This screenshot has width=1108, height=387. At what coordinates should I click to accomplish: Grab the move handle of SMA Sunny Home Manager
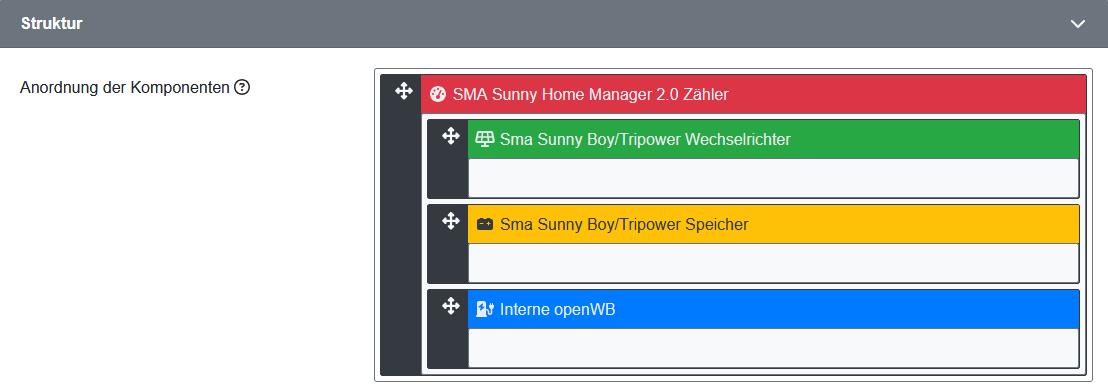point(403,91)
